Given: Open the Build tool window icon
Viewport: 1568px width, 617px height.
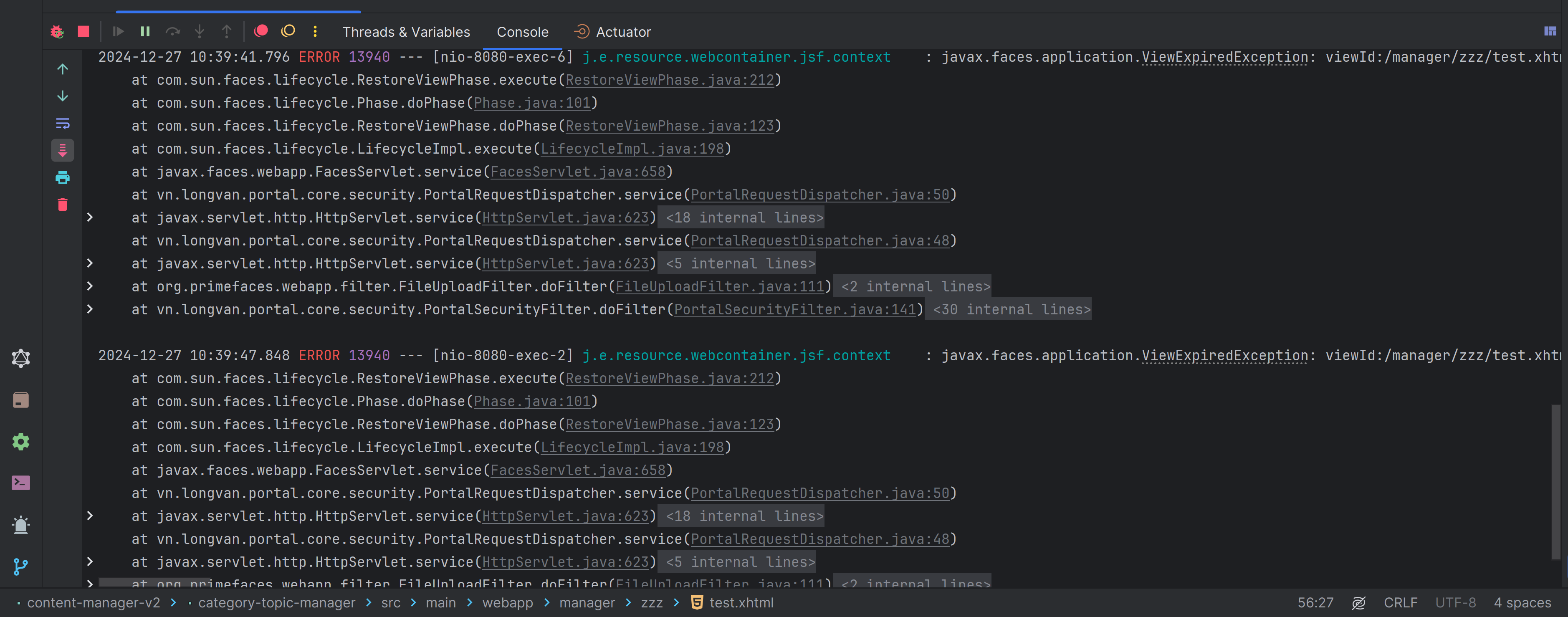Looking at the screenshot, I should coord(21,400).
